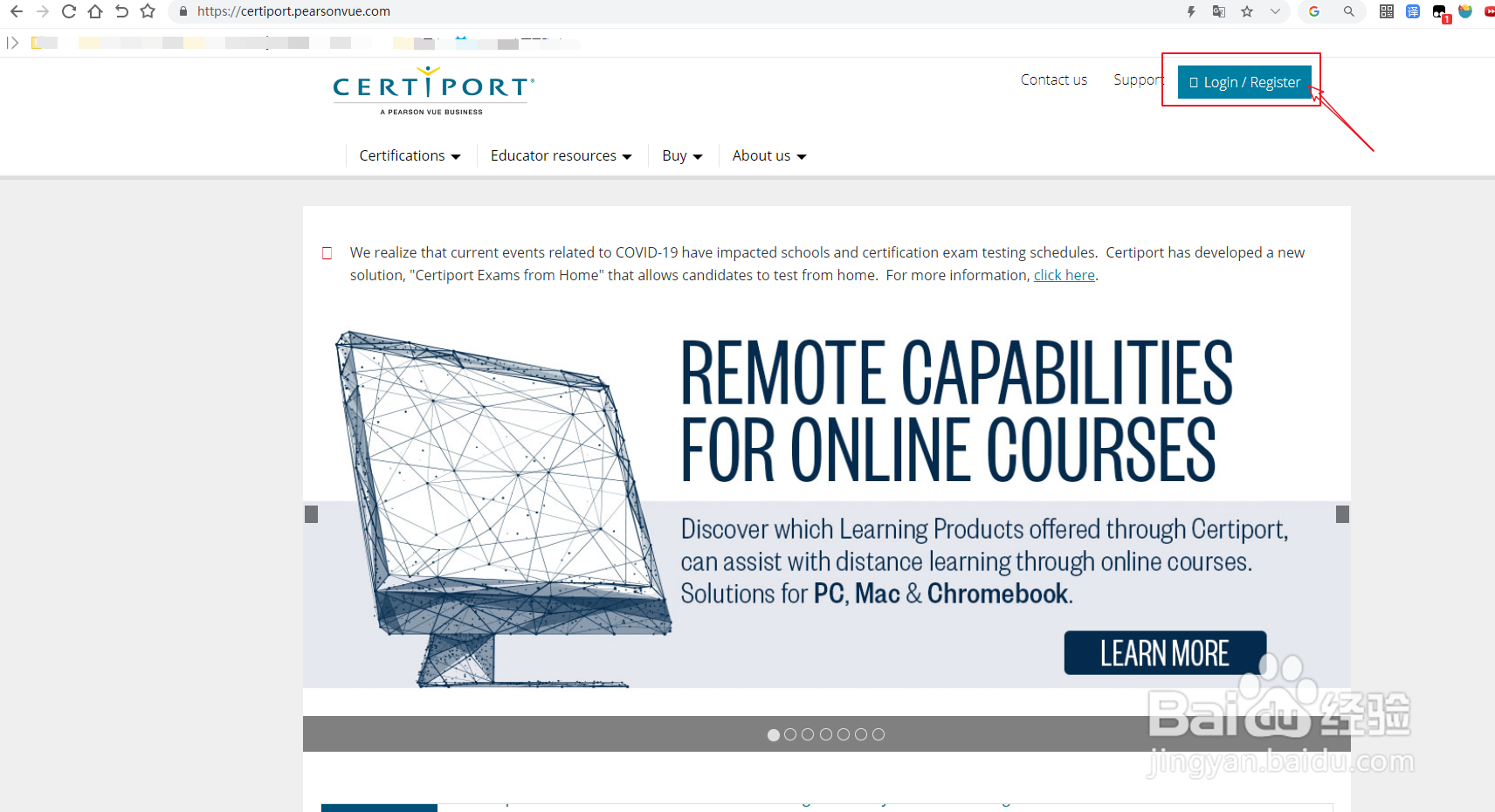Select the first carousel indicator dot
This screenshot has width=1495, height=812.
point(773,735)
